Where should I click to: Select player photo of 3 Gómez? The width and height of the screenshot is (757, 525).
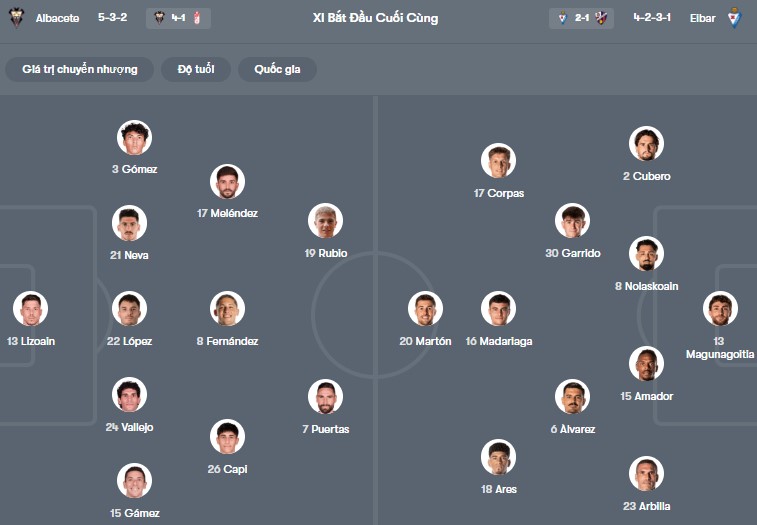(x=134, y=138)
